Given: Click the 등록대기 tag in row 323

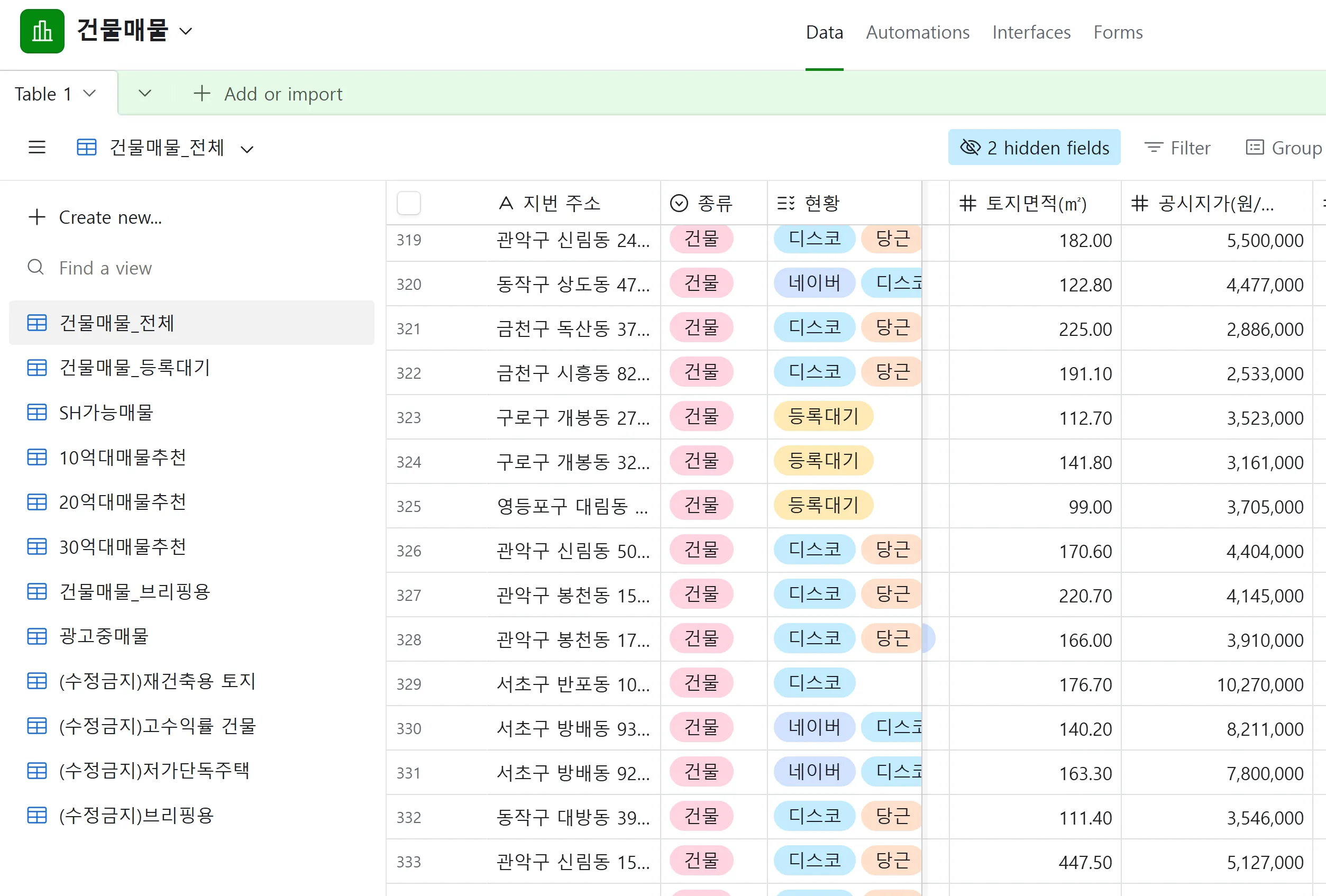Looking at the screenshot, I should pyautogui.click(x=824, y=417).
